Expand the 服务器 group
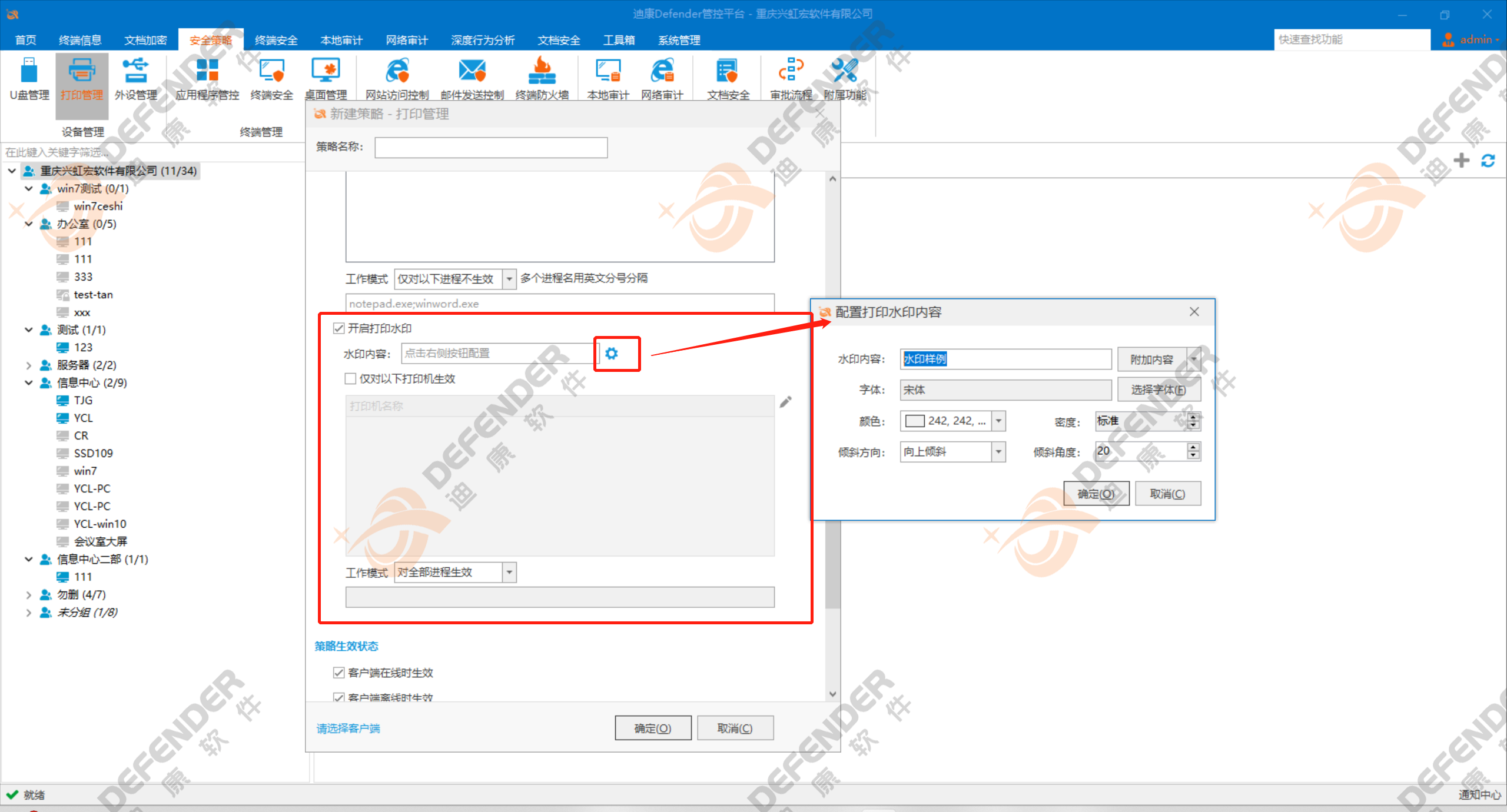This screenshot has height=812, width=1507. click(28, 365)
